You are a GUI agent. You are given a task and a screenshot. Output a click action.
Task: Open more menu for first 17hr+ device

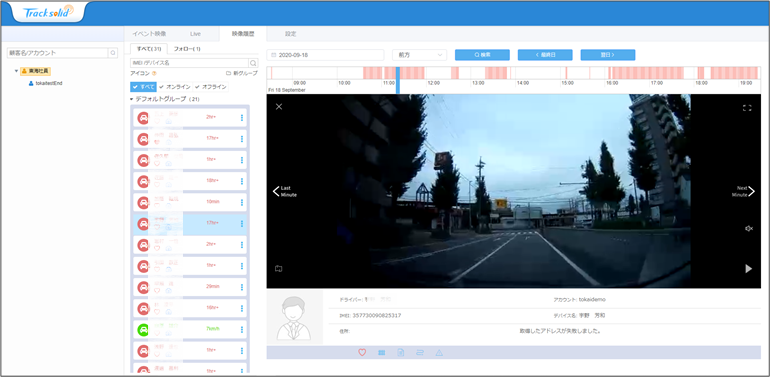[242, 138]
